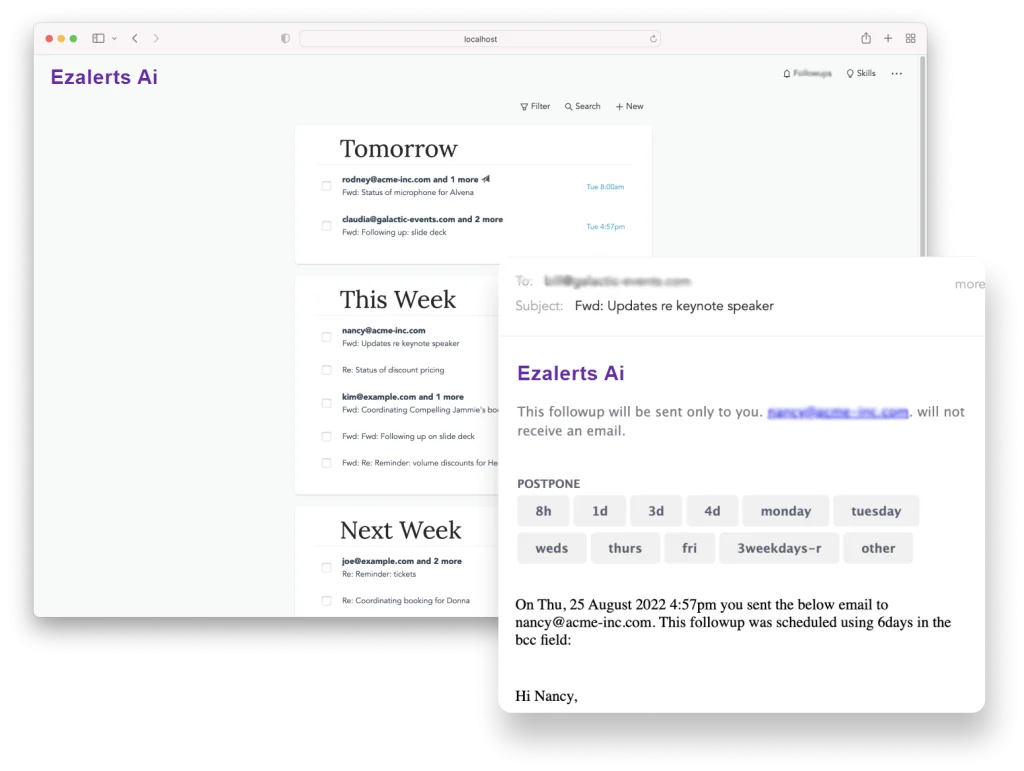Open the Followups menu item
This screenshot has height=771, width=1024.
807,73
